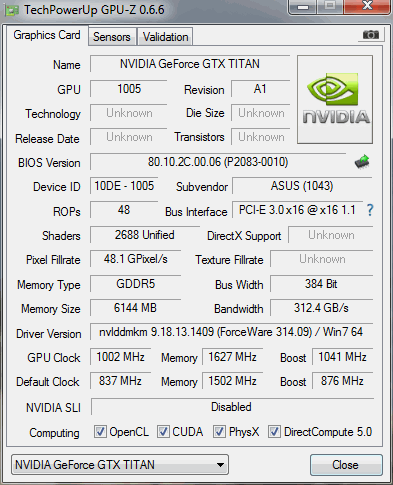
Task: Click the NVIDIA logo image
Action: [335, 99]
